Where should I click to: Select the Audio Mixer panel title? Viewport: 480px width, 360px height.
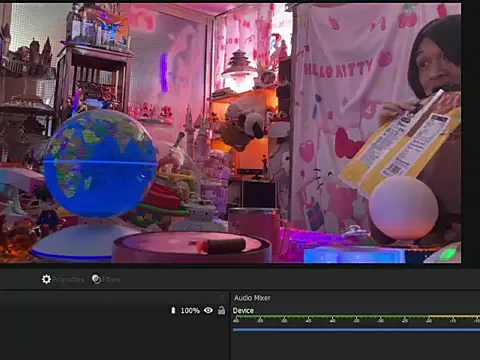coord(252,298)
